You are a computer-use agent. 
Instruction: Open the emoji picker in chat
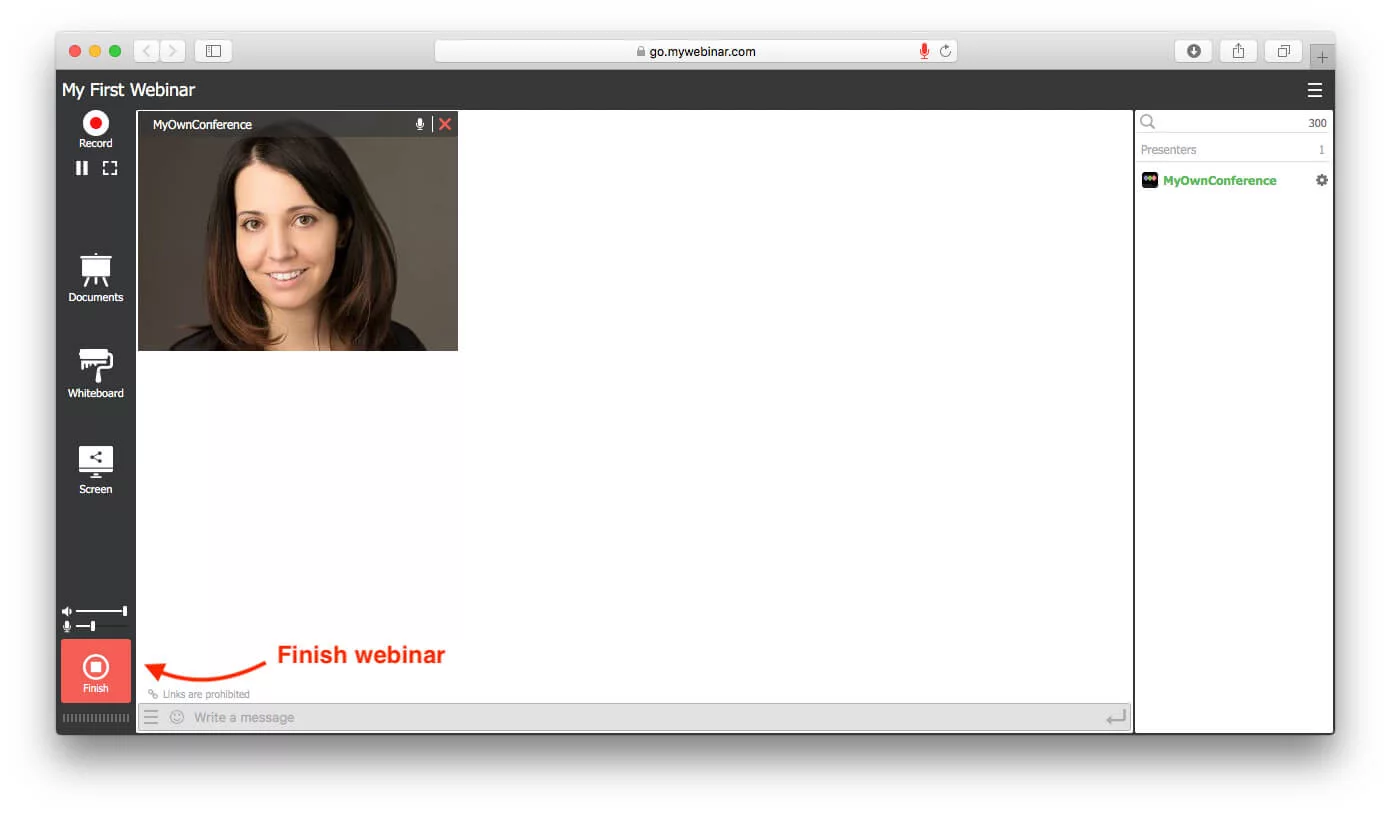tap(177, 717)
